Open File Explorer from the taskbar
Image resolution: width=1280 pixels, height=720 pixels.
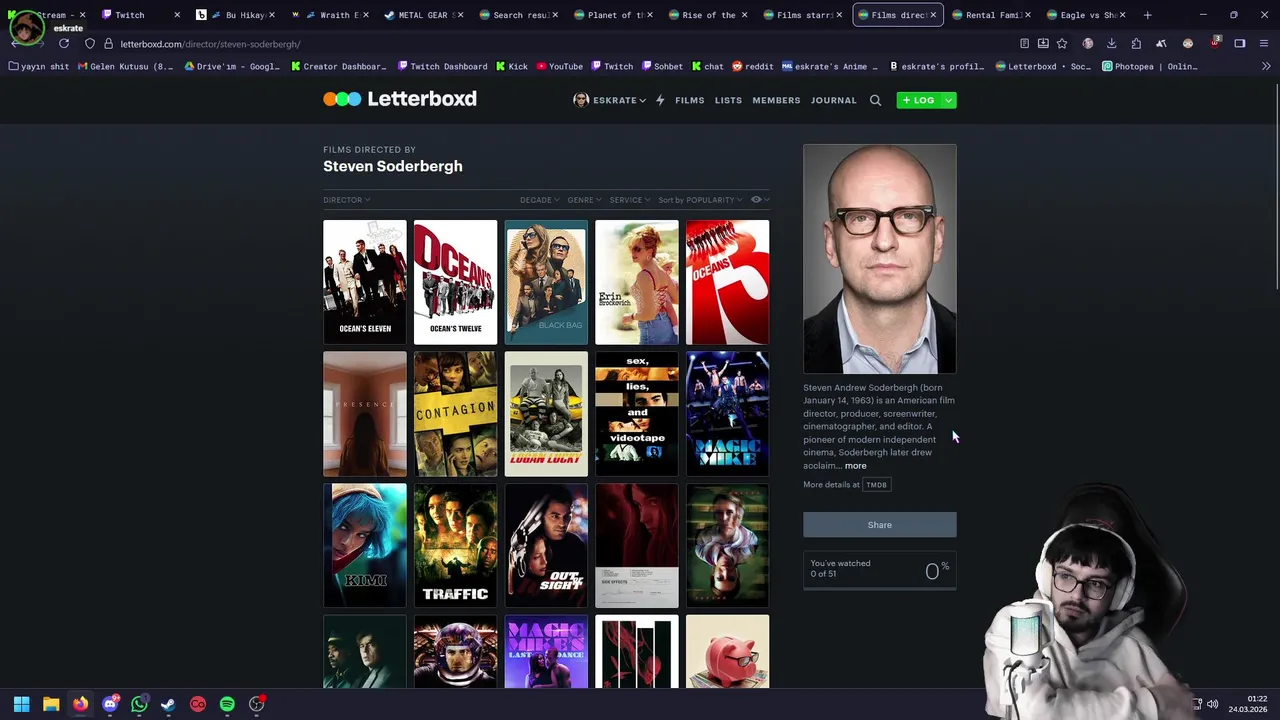[x=51, y=704]
